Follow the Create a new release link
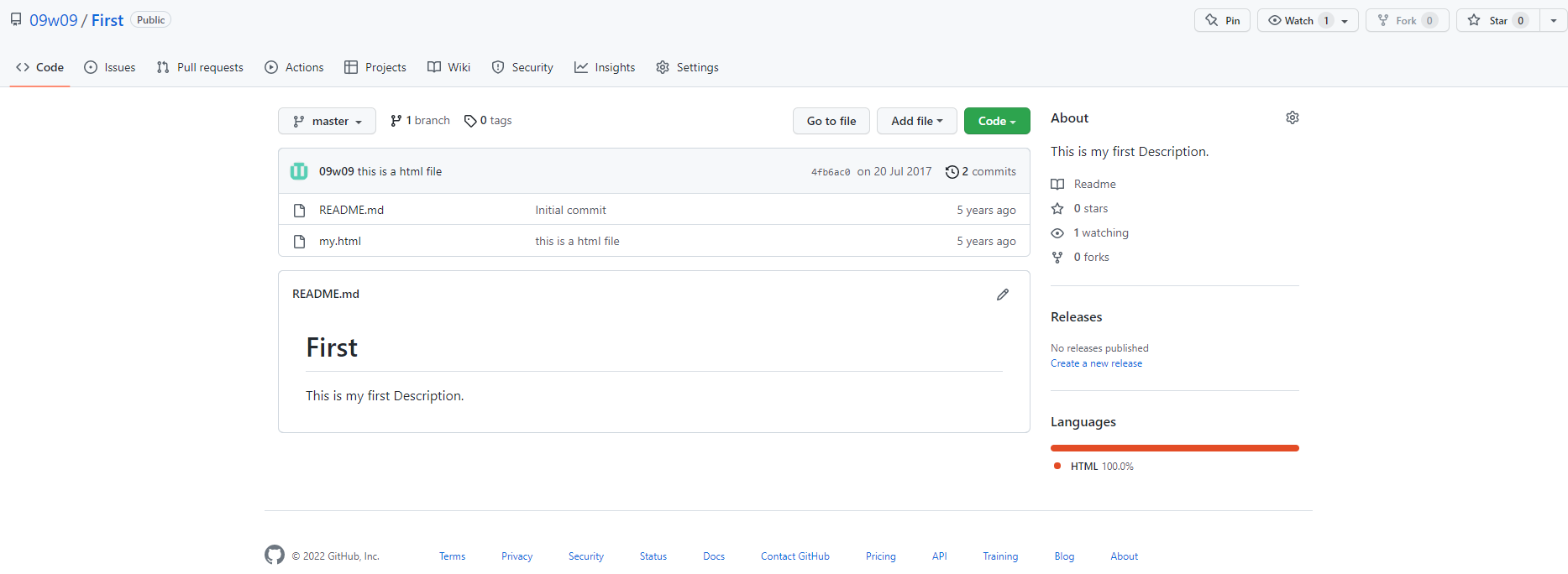 [x=1096, y=363]
